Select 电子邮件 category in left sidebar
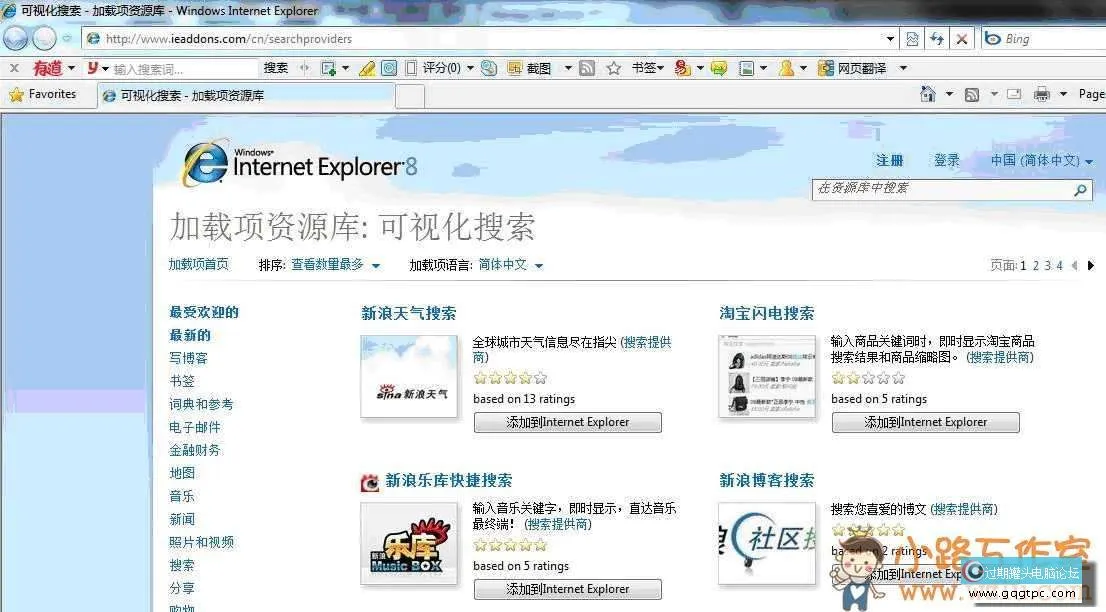Image resolution: width=1106 pixels, height=612 pixels. tap(195, 427)
